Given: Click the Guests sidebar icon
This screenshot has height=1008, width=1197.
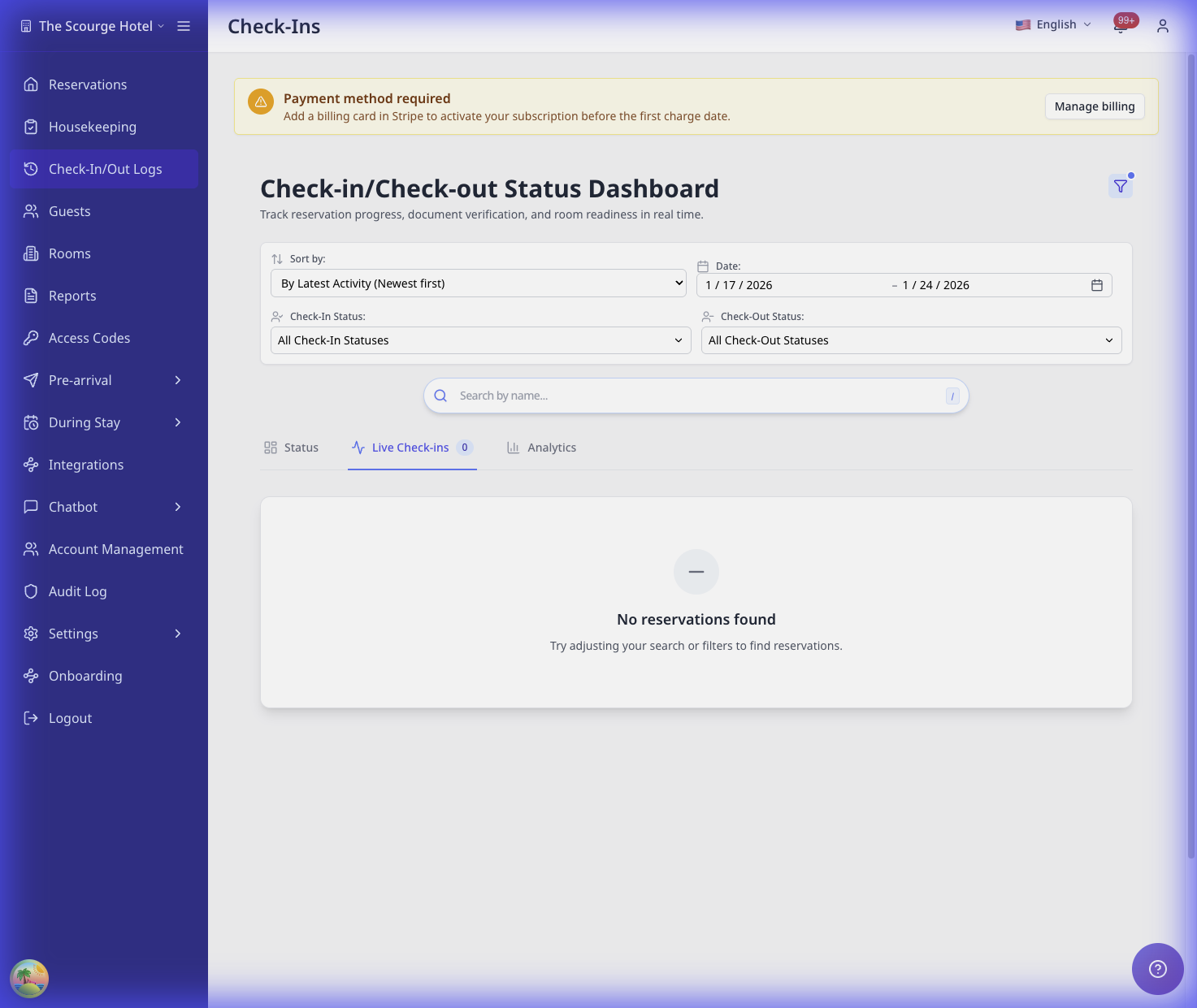Looking at the screenshot, I should 30,211.
